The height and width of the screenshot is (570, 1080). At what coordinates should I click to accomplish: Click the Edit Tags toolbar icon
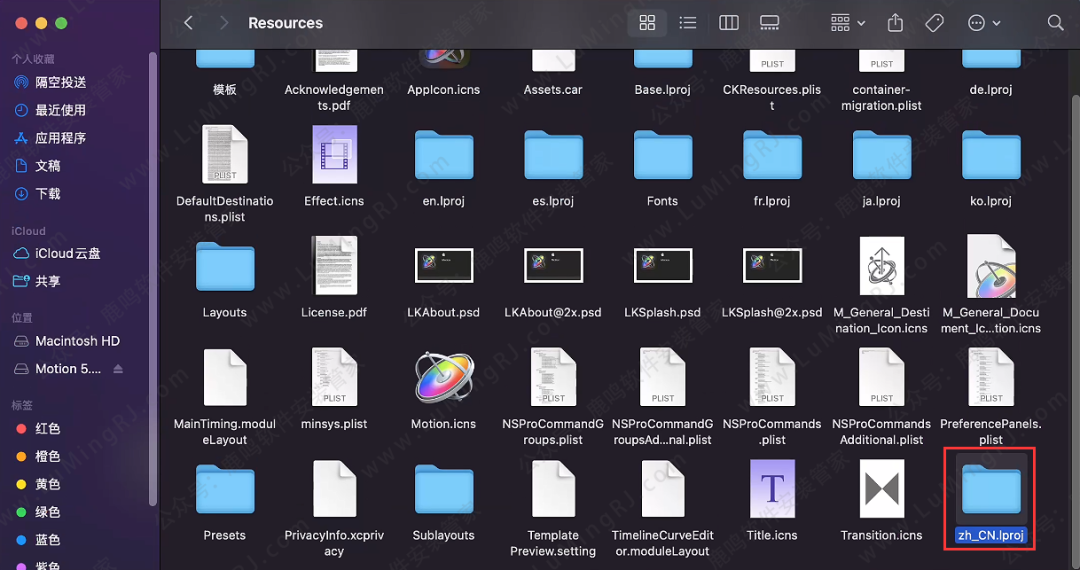pos(934,23)
